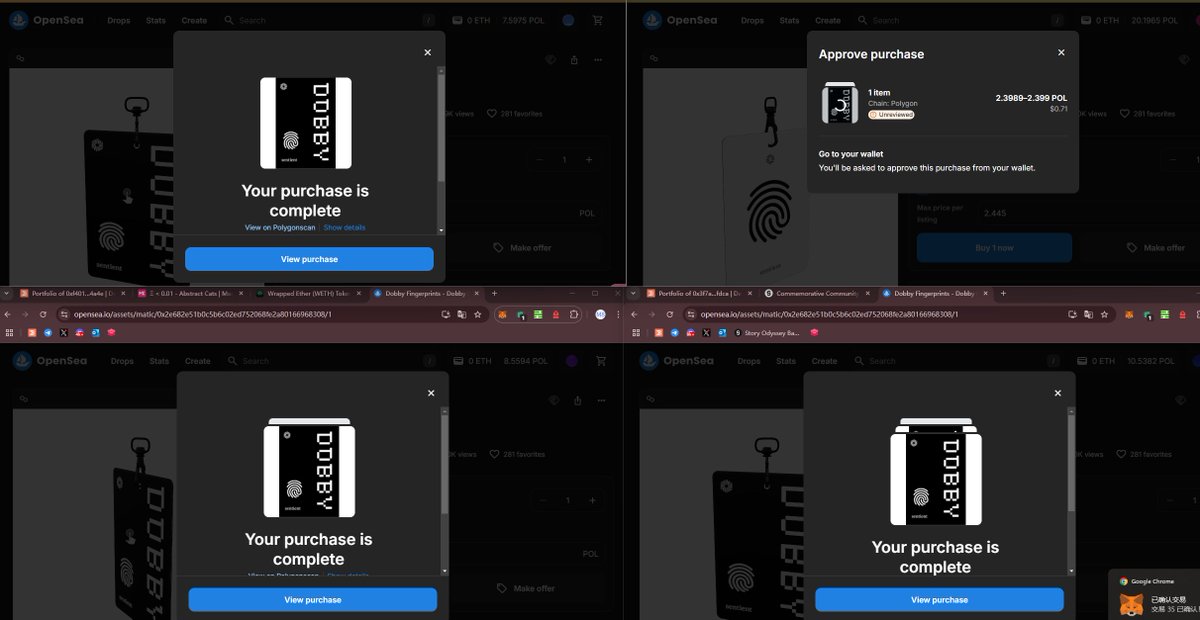Click the Buy 1 now button
The image size is (1200, 620).
point(994,248)
